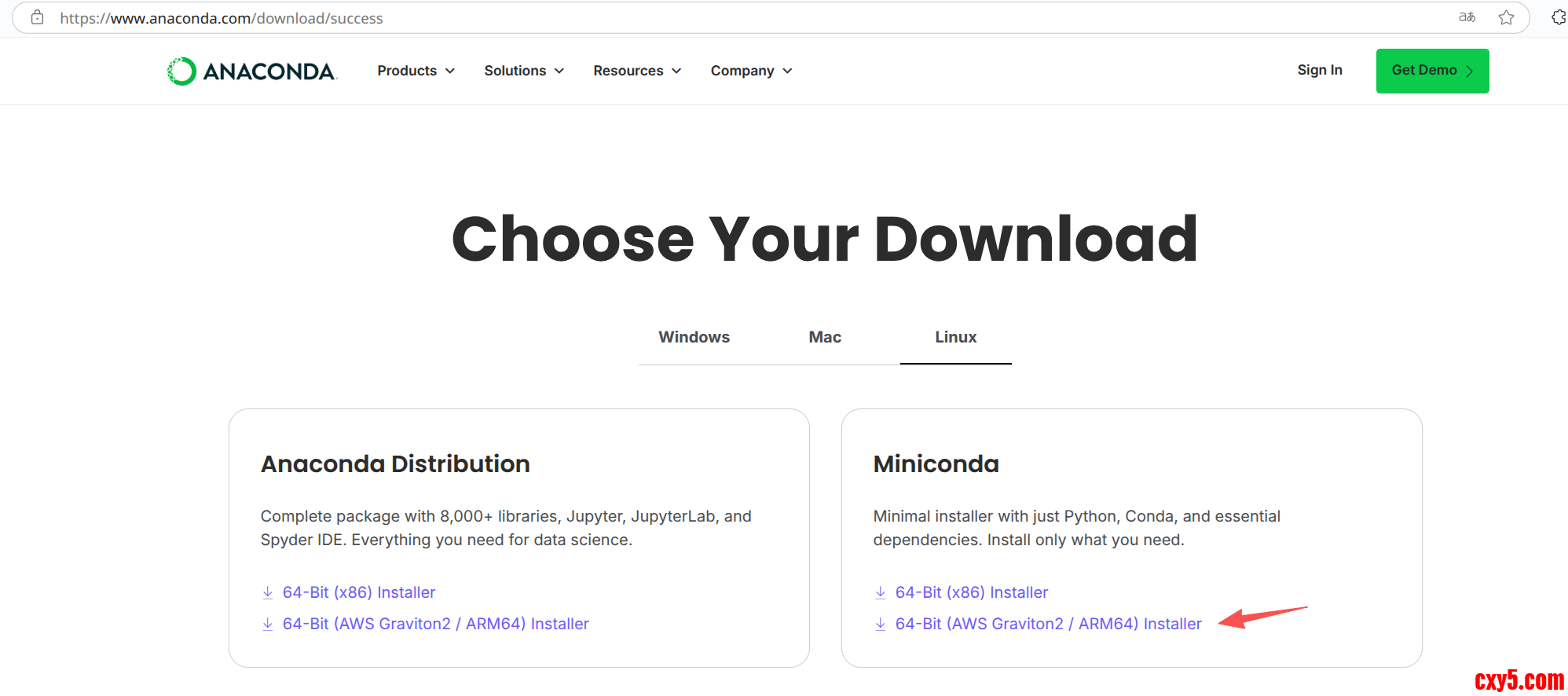Click the translate page icon
This screenshot has width=1568, height=696.
[1467, 17]
